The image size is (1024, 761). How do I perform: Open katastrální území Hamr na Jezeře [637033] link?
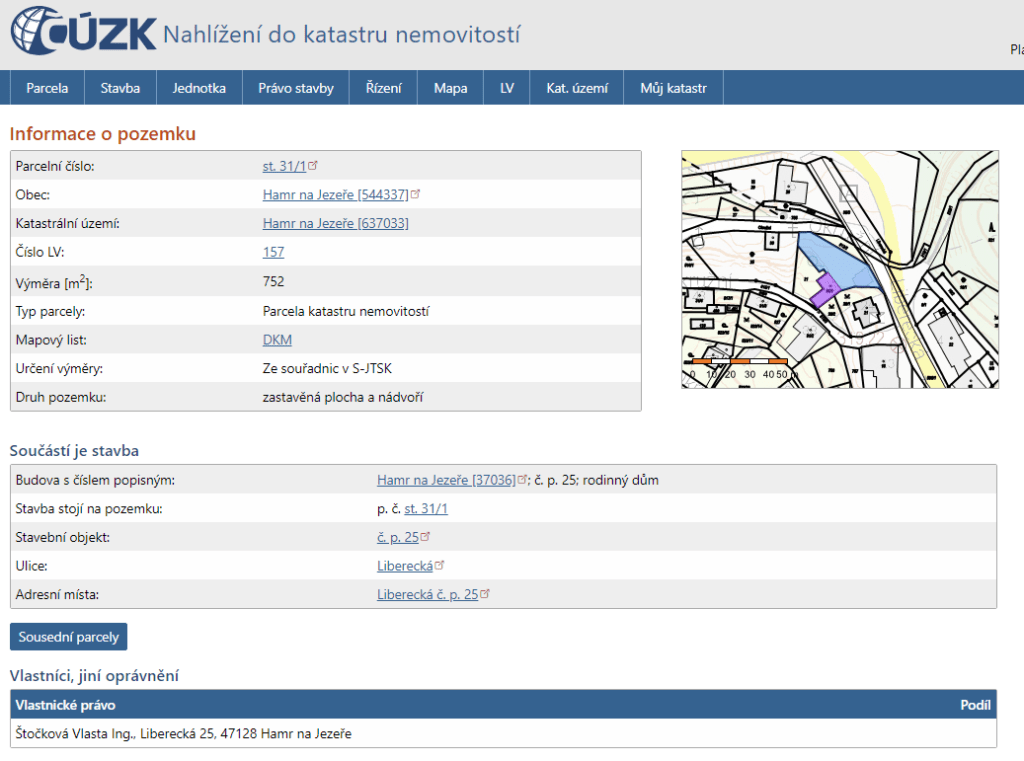pos(335,224)
